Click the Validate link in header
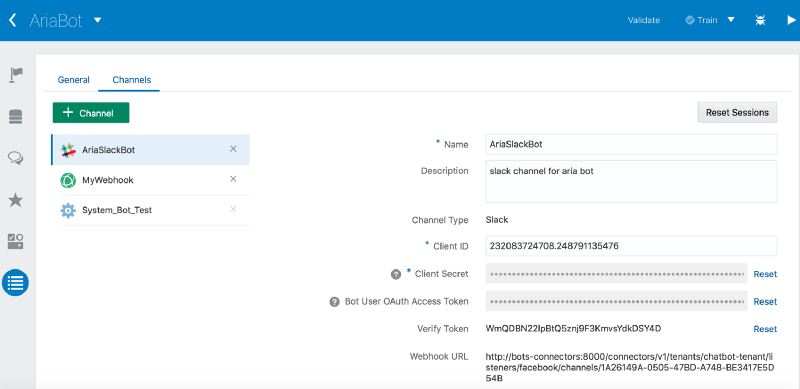Screen dimensions: 800x389 tap(643, 20)
